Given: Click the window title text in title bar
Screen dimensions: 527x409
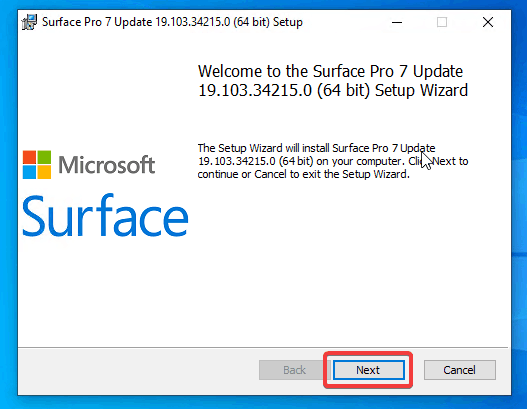Looking at the screenshot, I should (172, 22).
